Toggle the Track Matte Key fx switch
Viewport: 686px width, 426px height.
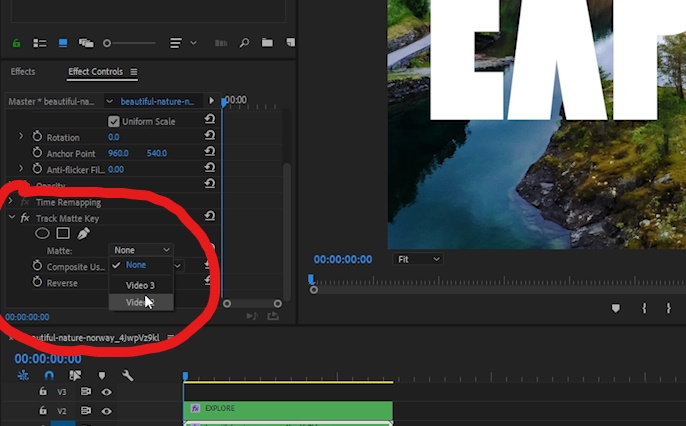(x=25, y=218)
